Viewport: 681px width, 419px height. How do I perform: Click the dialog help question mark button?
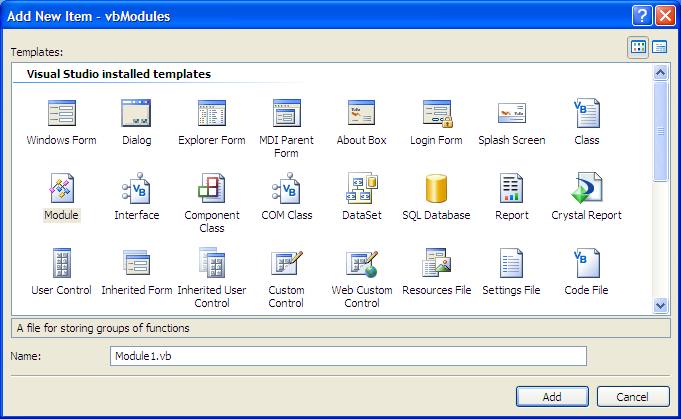(x=642, y=15)
